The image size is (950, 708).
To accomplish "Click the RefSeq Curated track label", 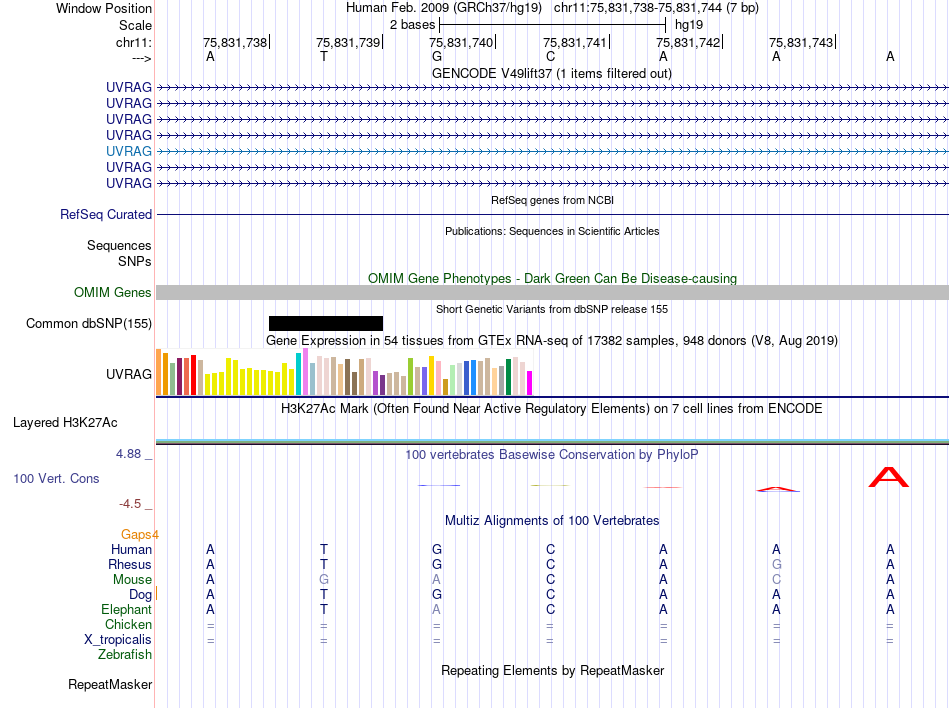I will click(x=106, y=214).
